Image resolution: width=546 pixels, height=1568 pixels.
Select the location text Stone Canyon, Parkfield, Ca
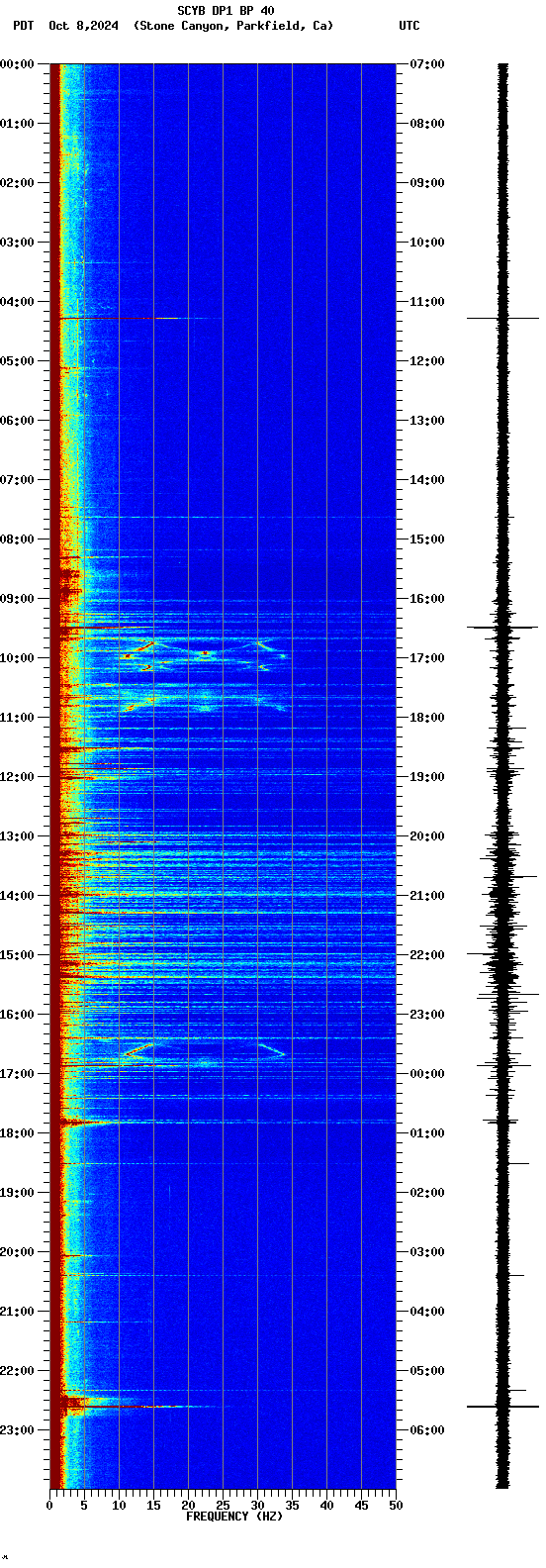pyautogui.click(x=232, y=26)
